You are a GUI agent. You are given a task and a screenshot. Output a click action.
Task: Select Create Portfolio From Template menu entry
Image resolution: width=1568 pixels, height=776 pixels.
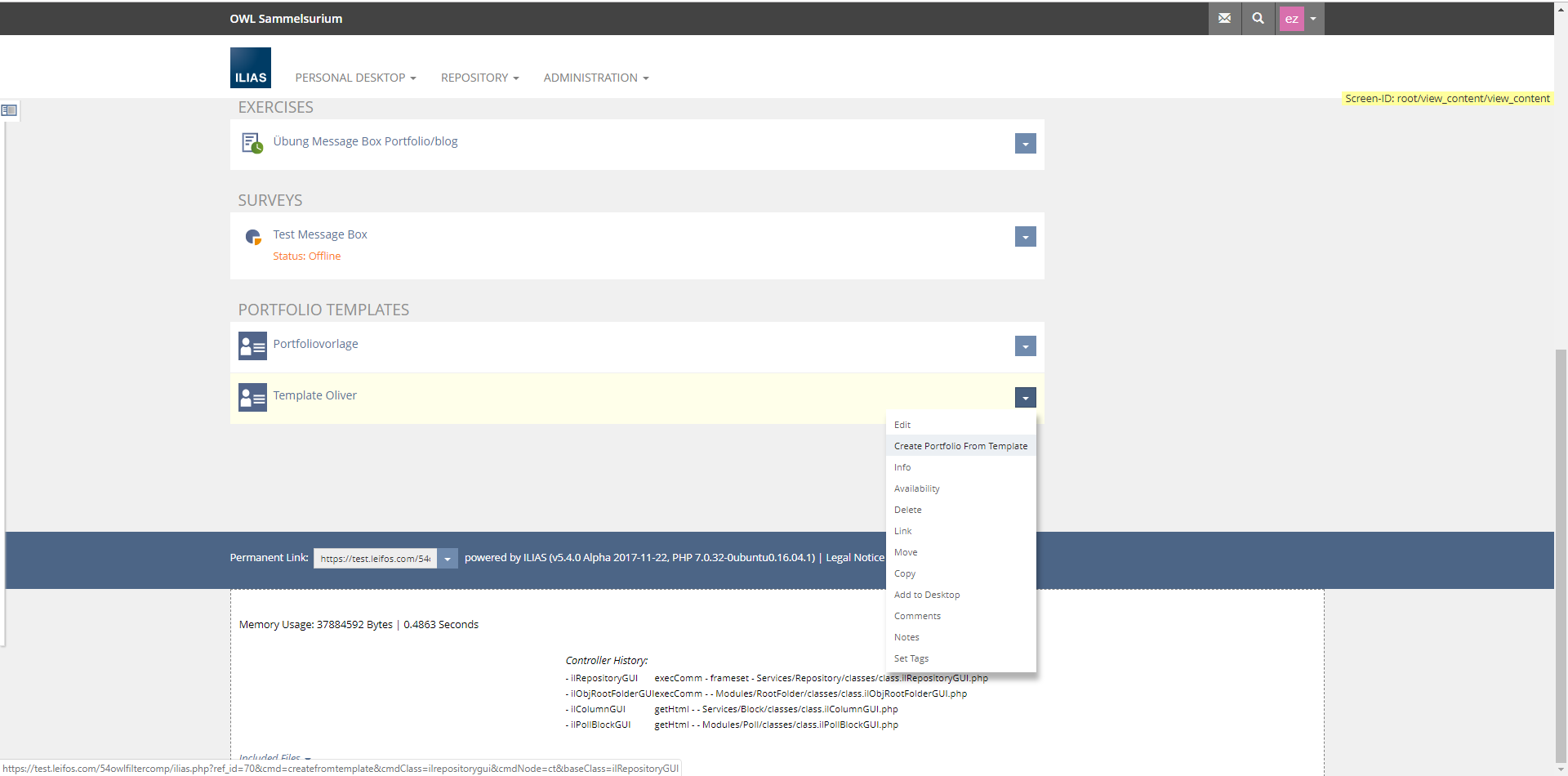[x=960, y=446]
